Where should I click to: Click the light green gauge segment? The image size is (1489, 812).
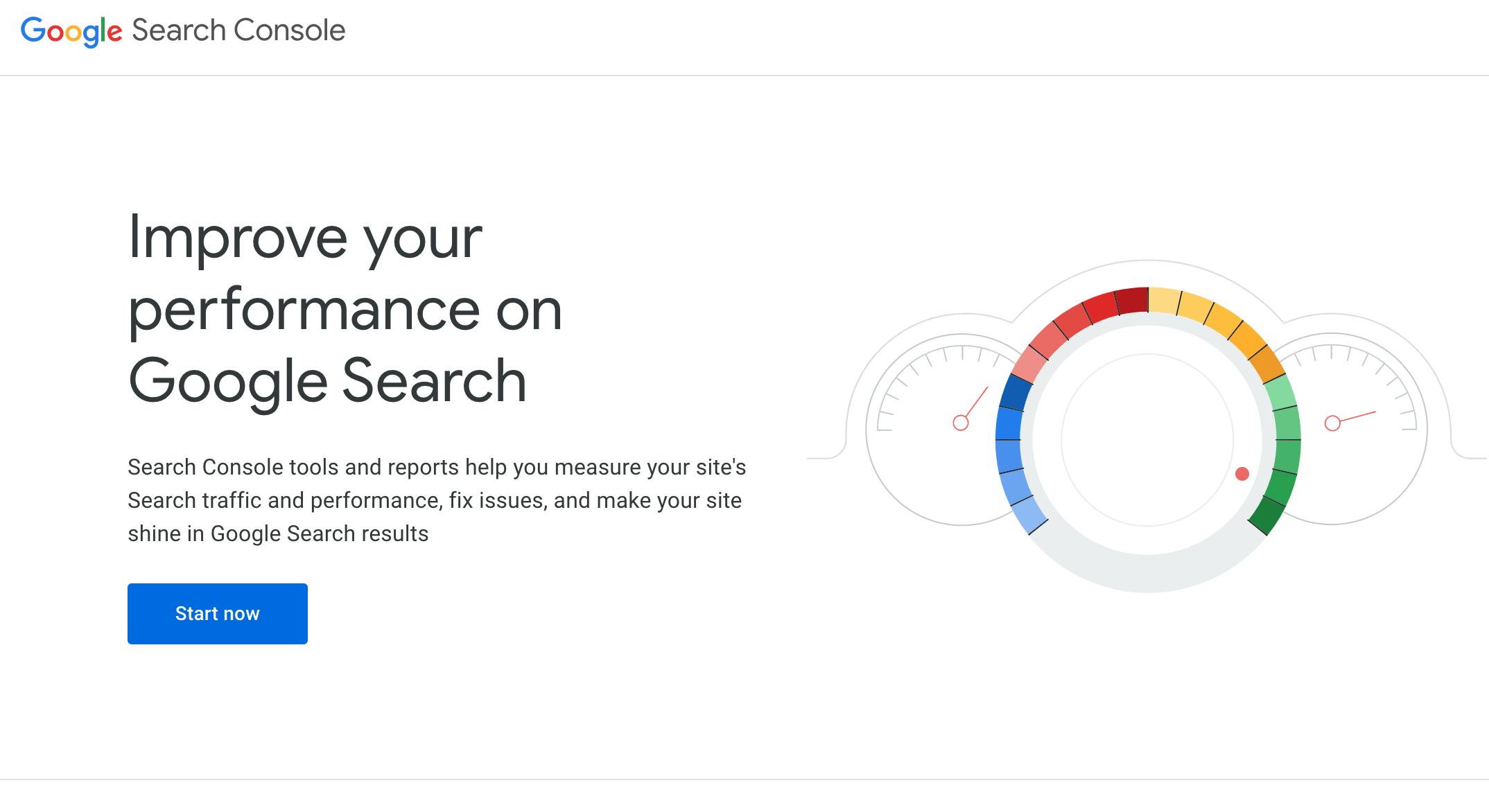(x=1280, y=393)
